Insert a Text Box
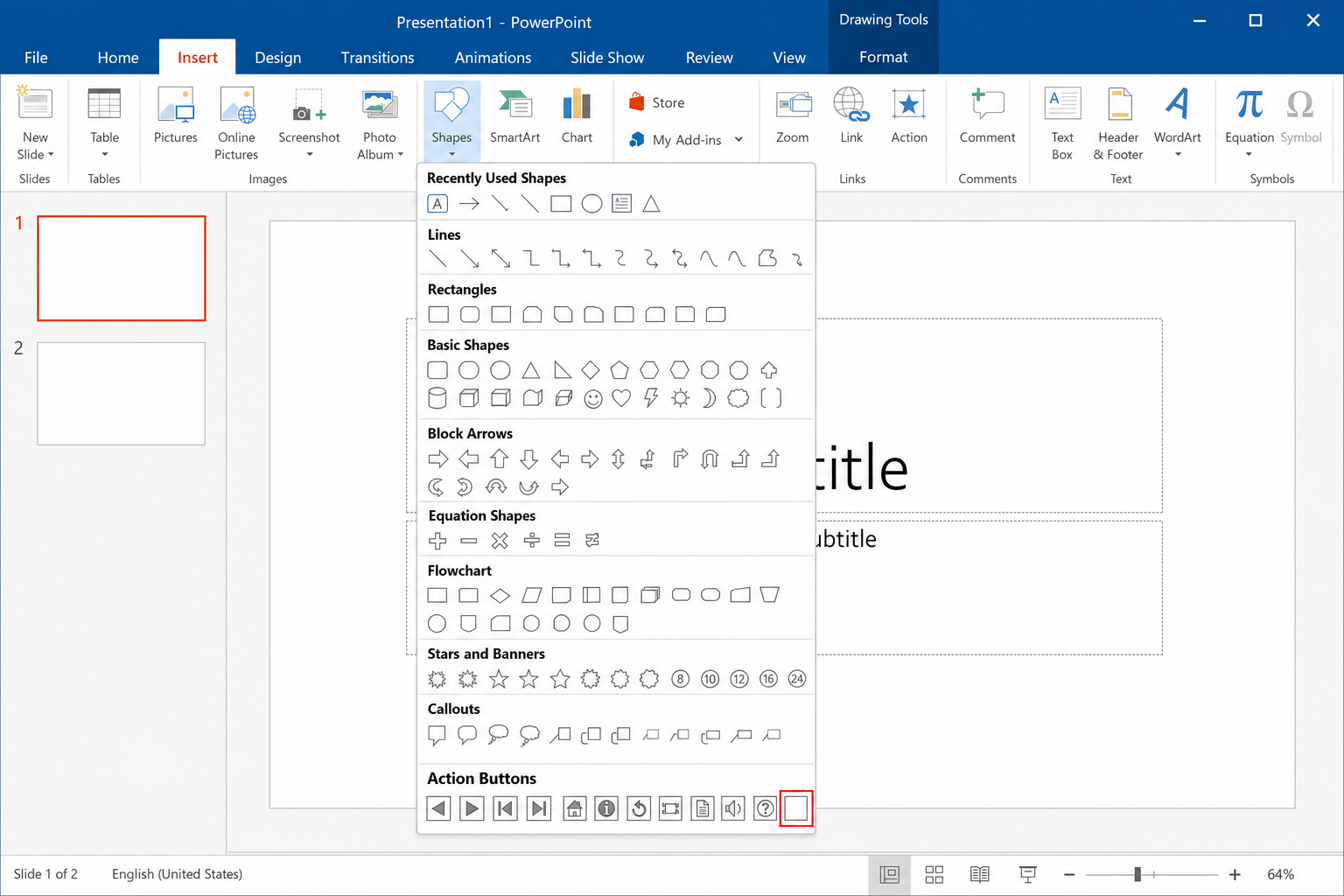 tap(1062, 122)
